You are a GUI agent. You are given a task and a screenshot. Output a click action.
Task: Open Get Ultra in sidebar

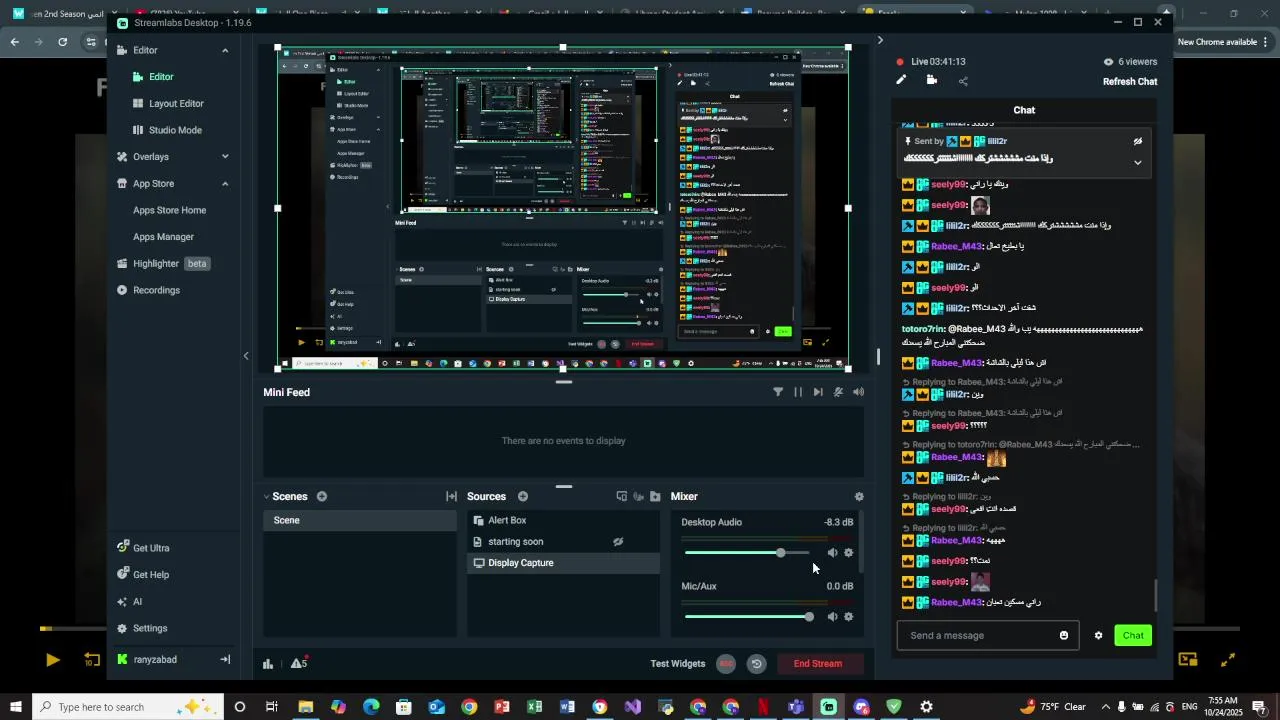(x=142, y=548)
